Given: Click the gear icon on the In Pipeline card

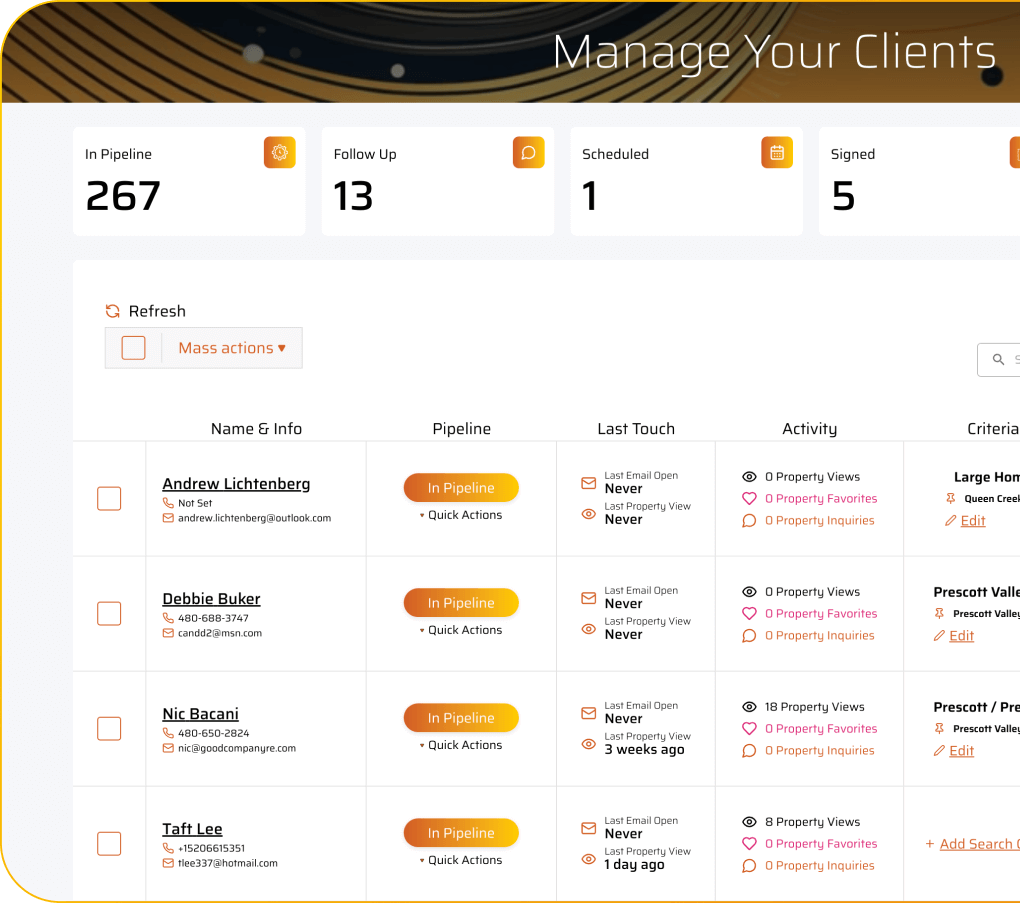Looking at the screenshot, I should pyautogui.click(x=279, y=152).
